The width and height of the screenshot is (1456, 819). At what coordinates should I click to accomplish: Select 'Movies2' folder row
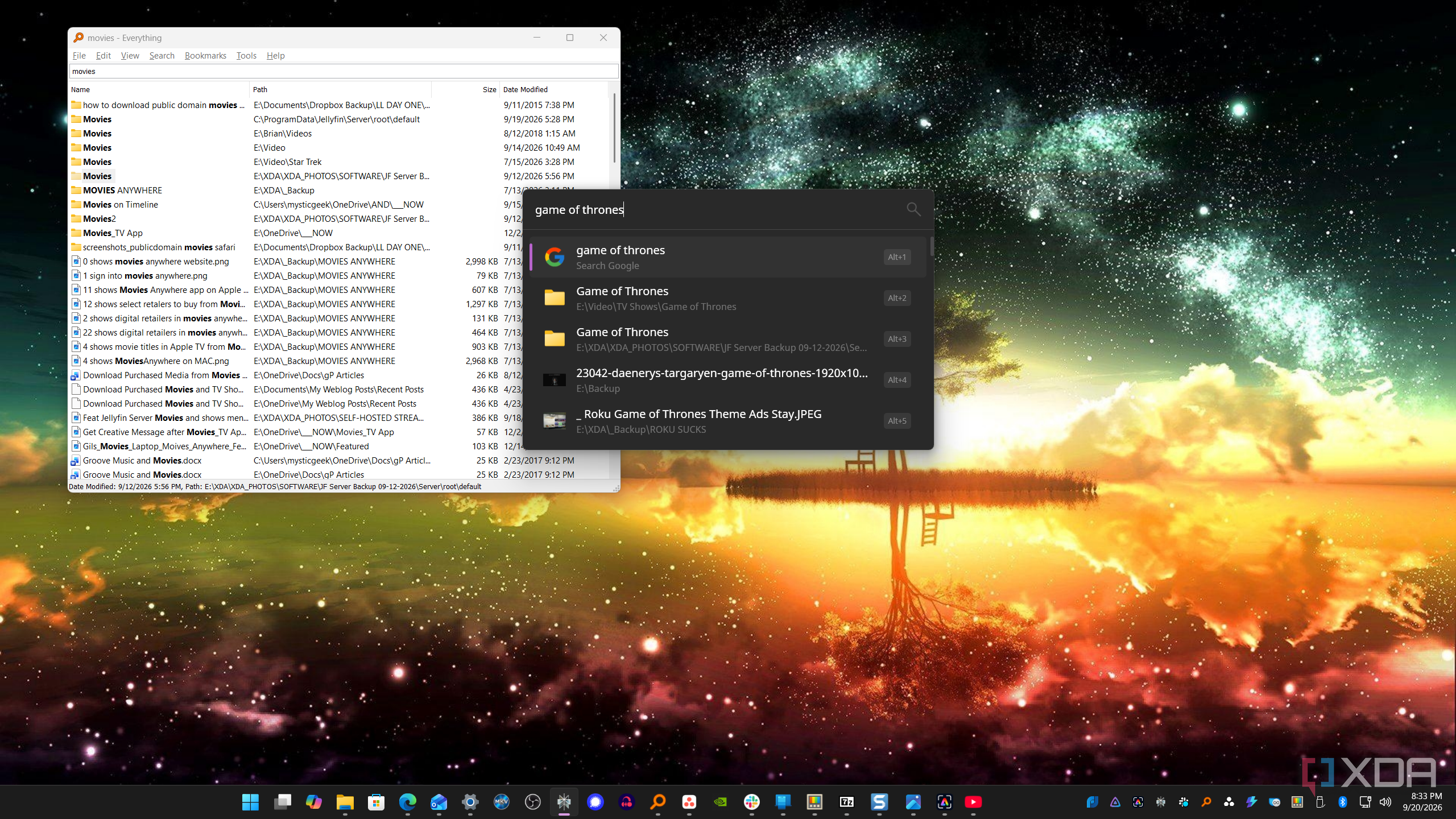[x=296, y=218]
